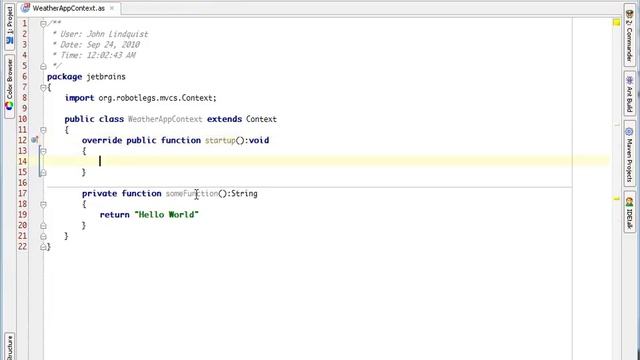Click the yellow warning stripe marker in scrollbar

coord(616,199)
